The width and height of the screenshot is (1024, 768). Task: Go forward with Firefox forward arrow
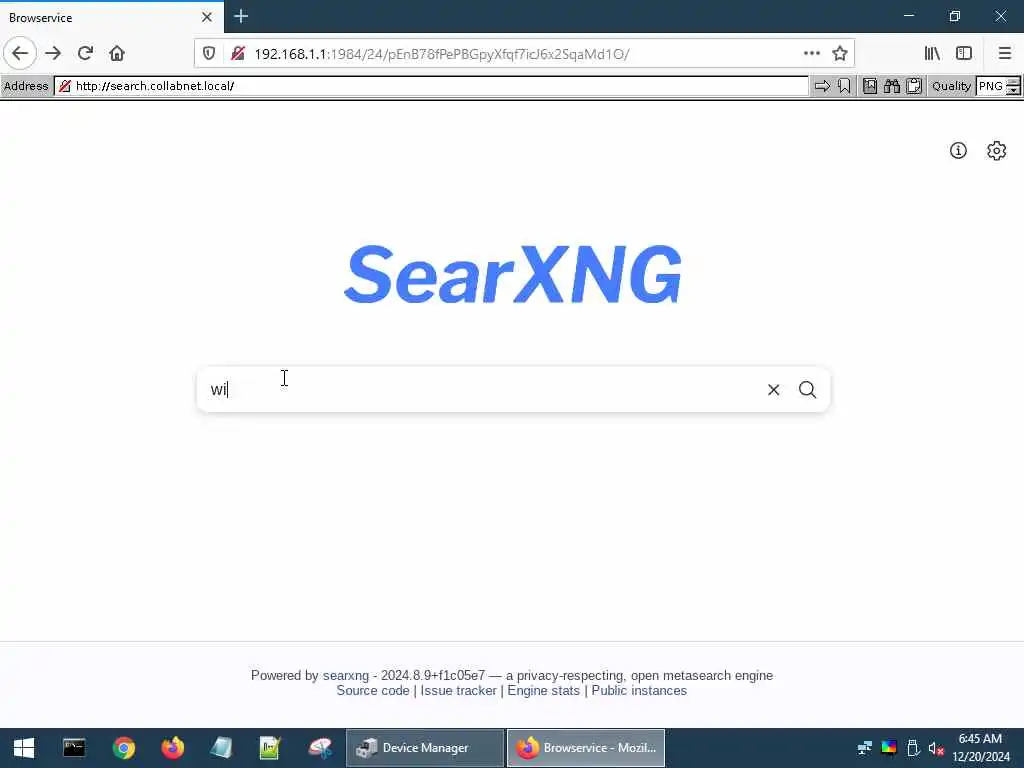click(53, 53)
